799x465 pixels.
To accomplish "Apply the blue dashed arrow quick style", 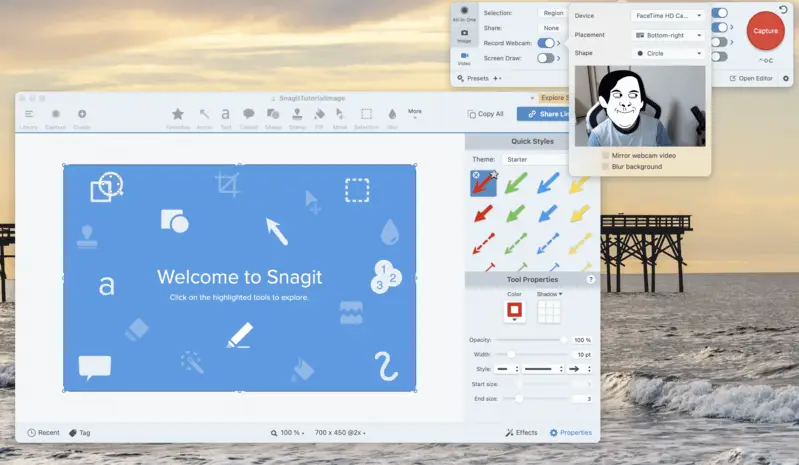I will pos(548,243).
